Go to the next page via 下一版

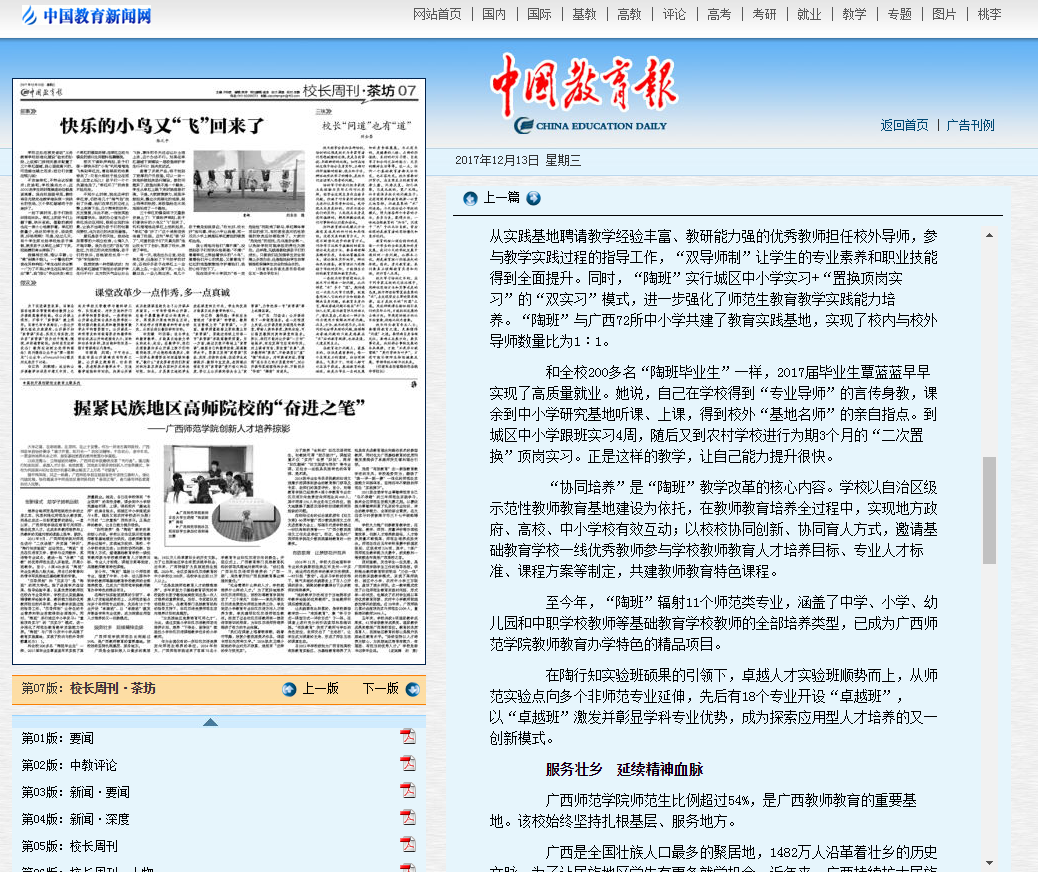[x=381, y=689]
